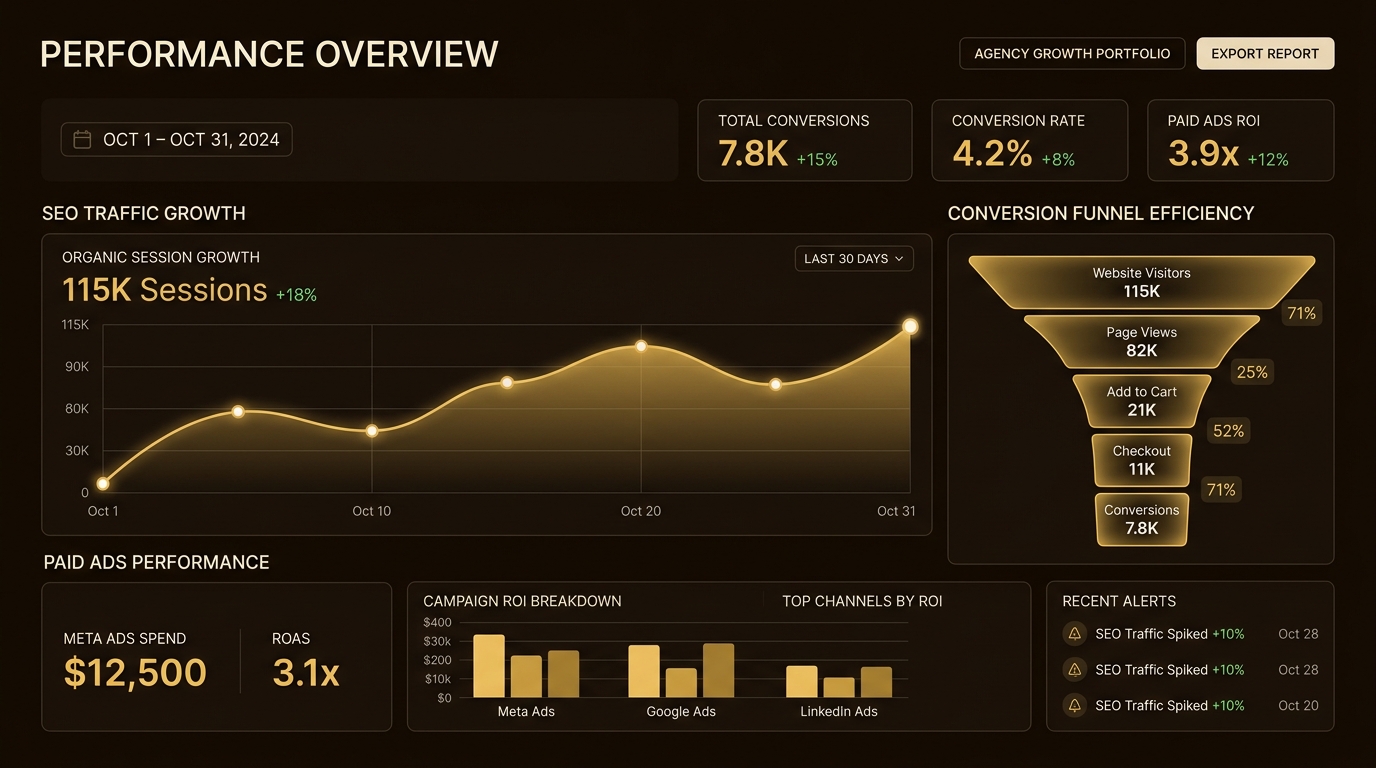This screenshot has height=768, width=1376.
Task: Click the Page Views funnel stage
Action: [x=1142, y=342]
